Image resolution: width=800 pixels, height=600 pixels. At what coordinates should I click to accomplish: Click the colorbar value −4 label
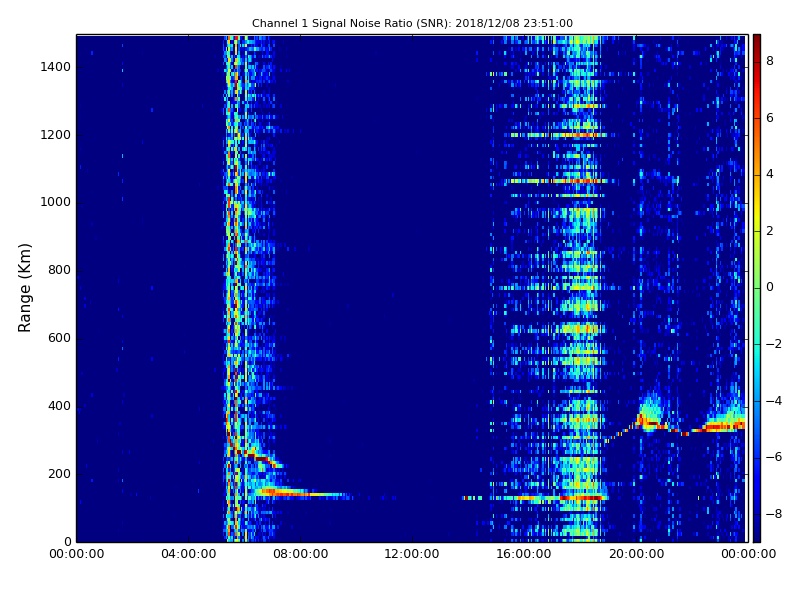click(774, 401)
